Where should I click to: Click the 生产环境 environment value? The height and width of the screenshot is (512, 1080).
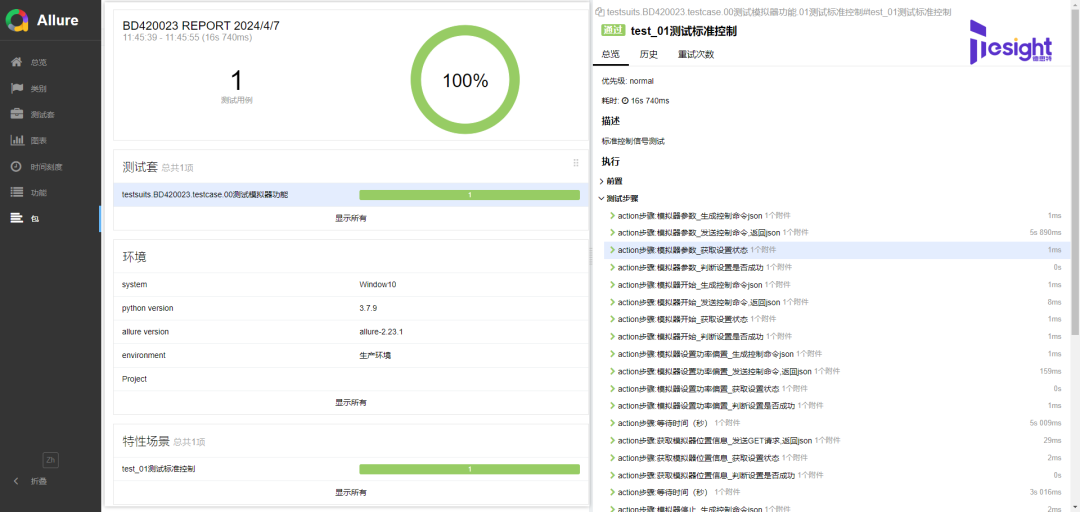click(x=375, y=356)
